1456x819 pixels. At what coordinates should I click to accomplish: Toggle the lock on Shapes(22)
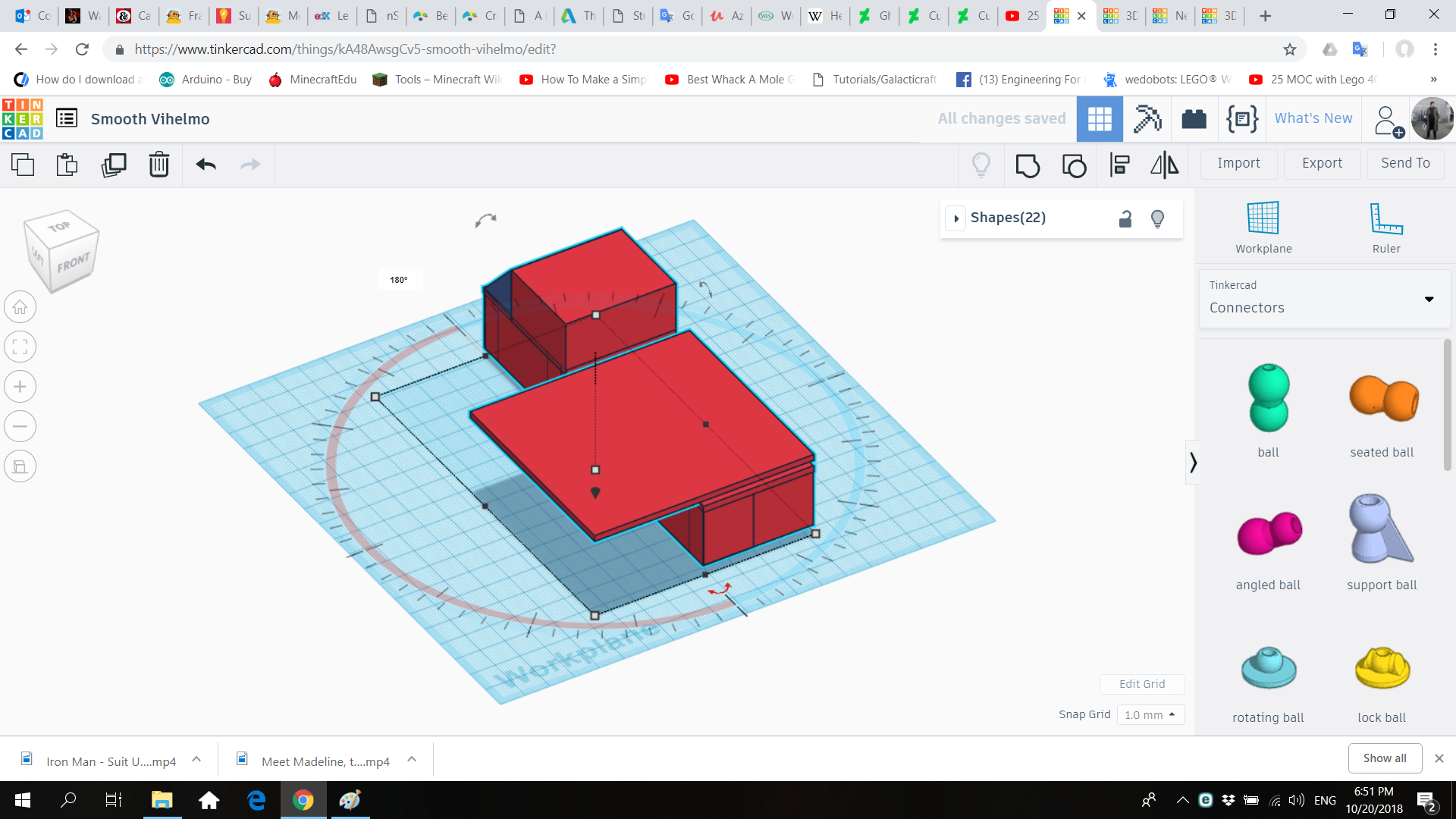[1125, 218]
